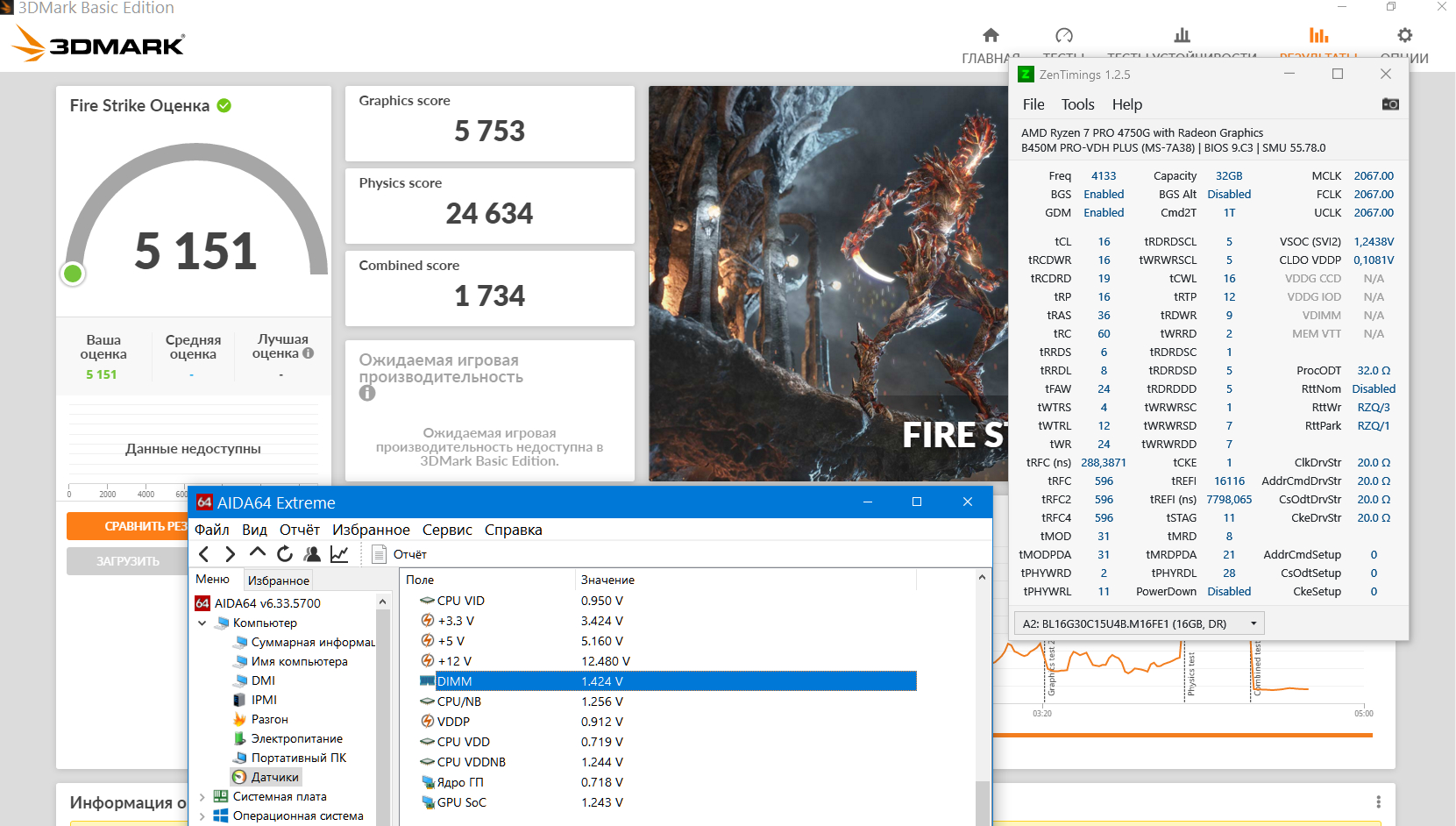This screenshot has width=1456, height=826.
Task: Open the Файл menu in AIDA64
Action: [212, 530]
